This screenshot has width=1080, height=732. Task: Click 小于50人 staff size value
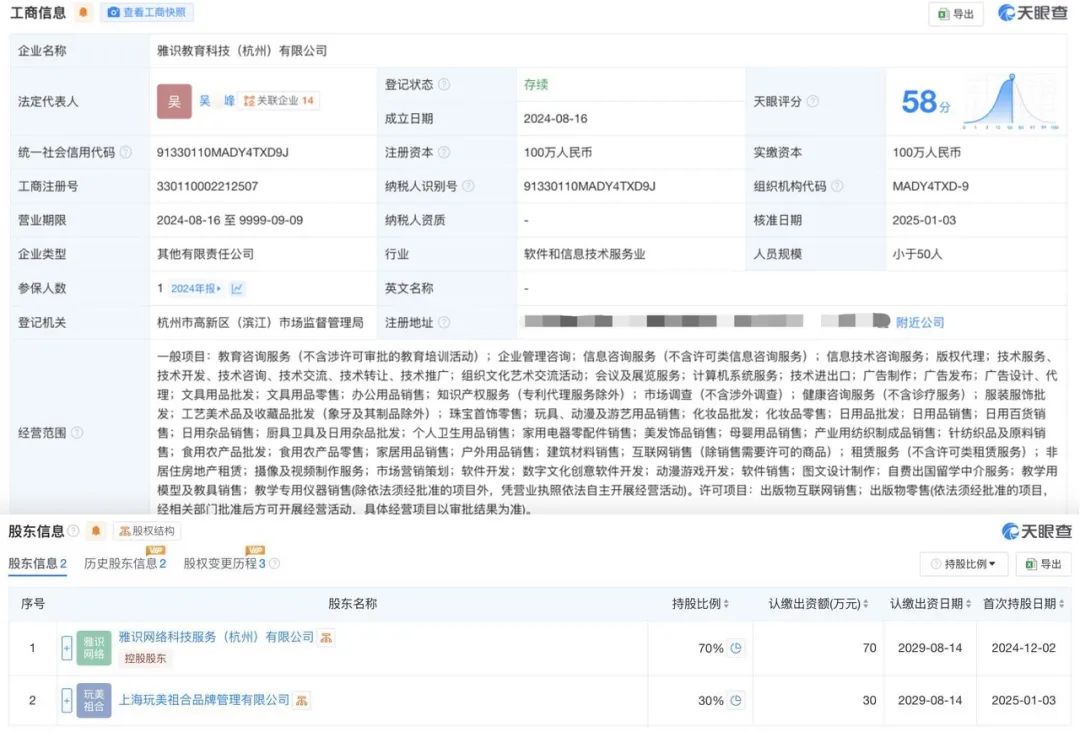pyautogui.click(x=917, y=254)
